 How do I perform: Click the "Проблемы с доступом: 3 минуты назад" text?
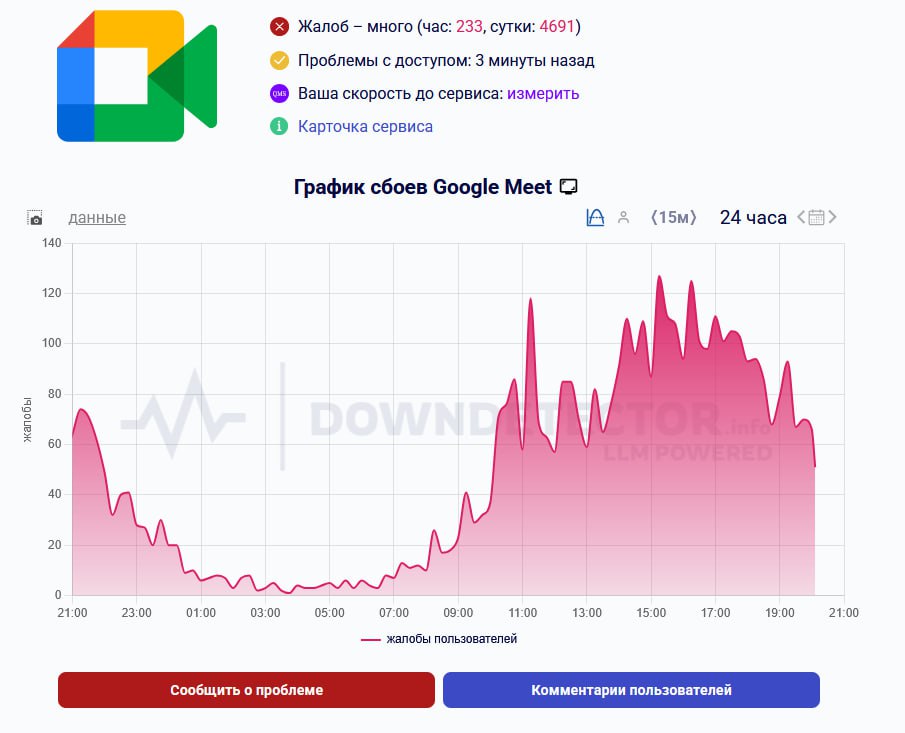[x=446, y=60]
